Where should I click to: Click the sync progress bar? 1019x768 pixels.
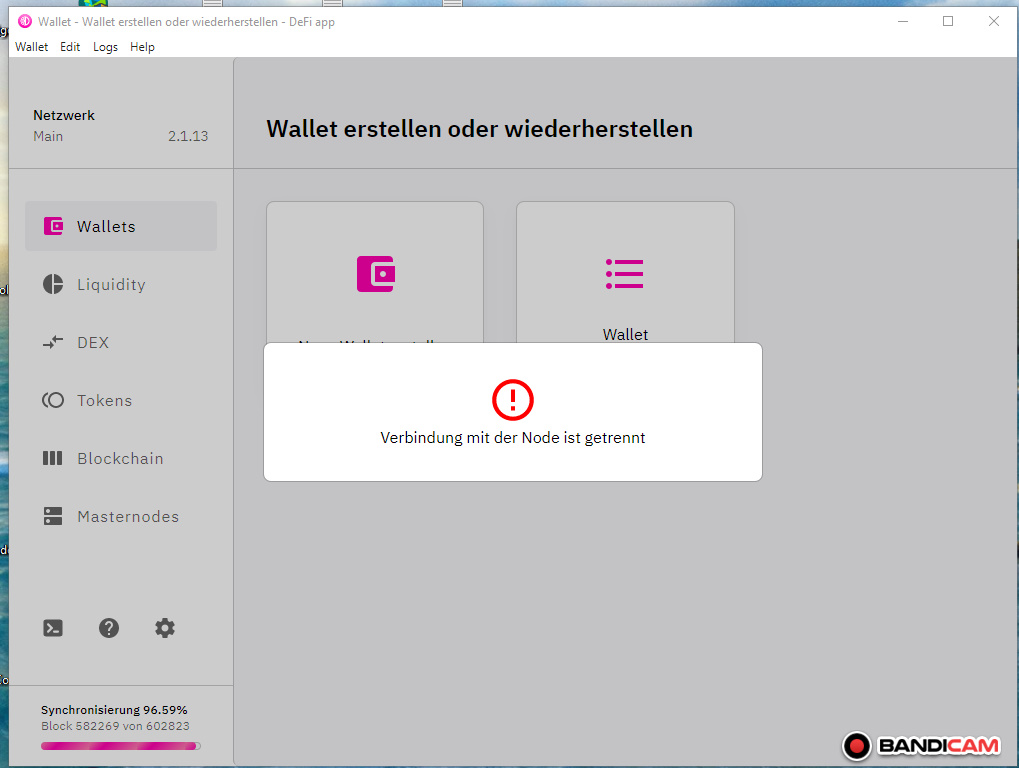tap(121, 746)
